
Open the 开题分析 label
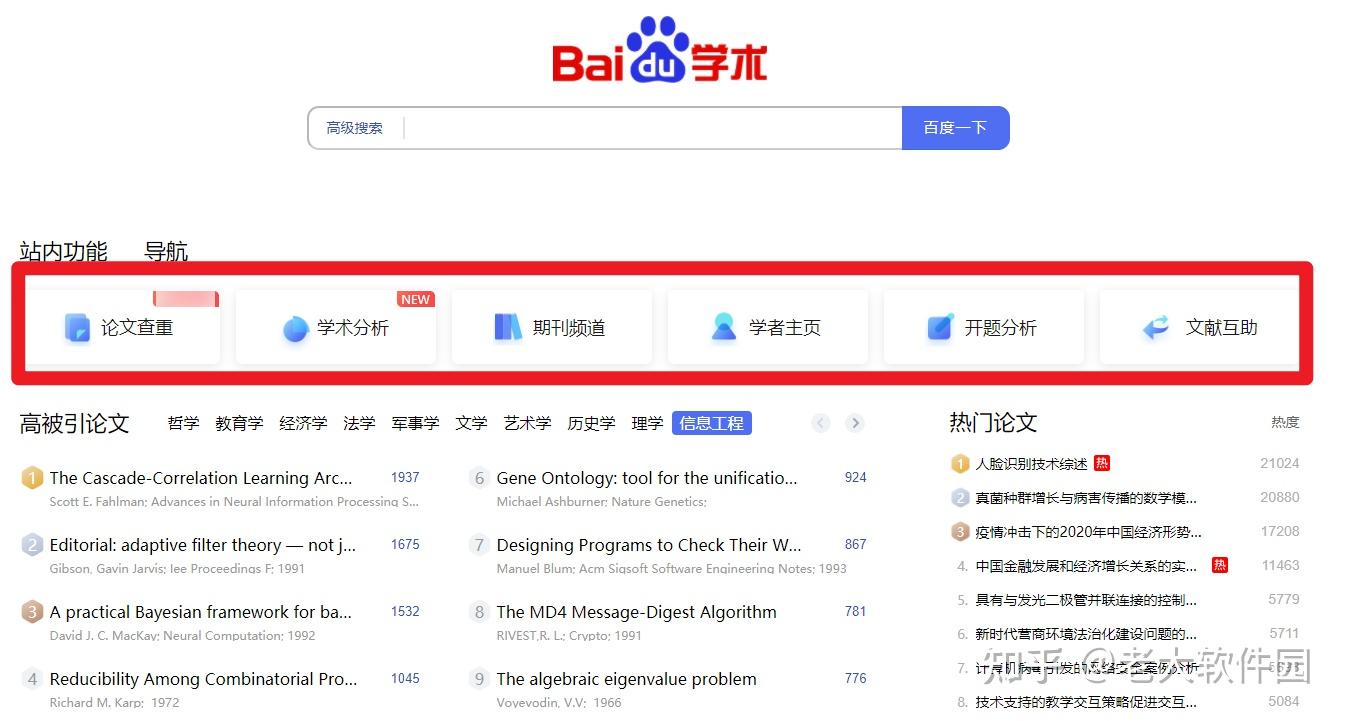coord(1001,328)
